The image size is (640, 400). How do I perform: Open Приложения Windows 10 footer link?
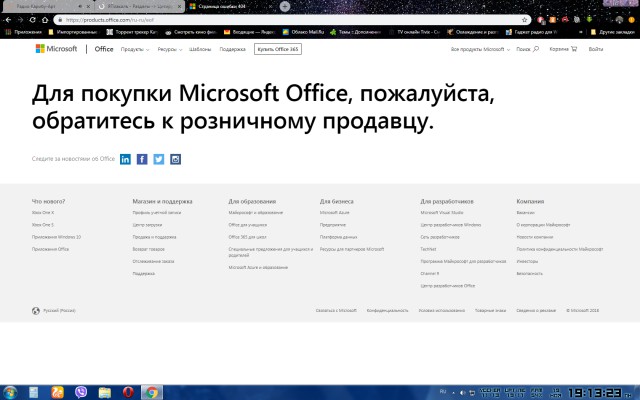tap(56, 237)
